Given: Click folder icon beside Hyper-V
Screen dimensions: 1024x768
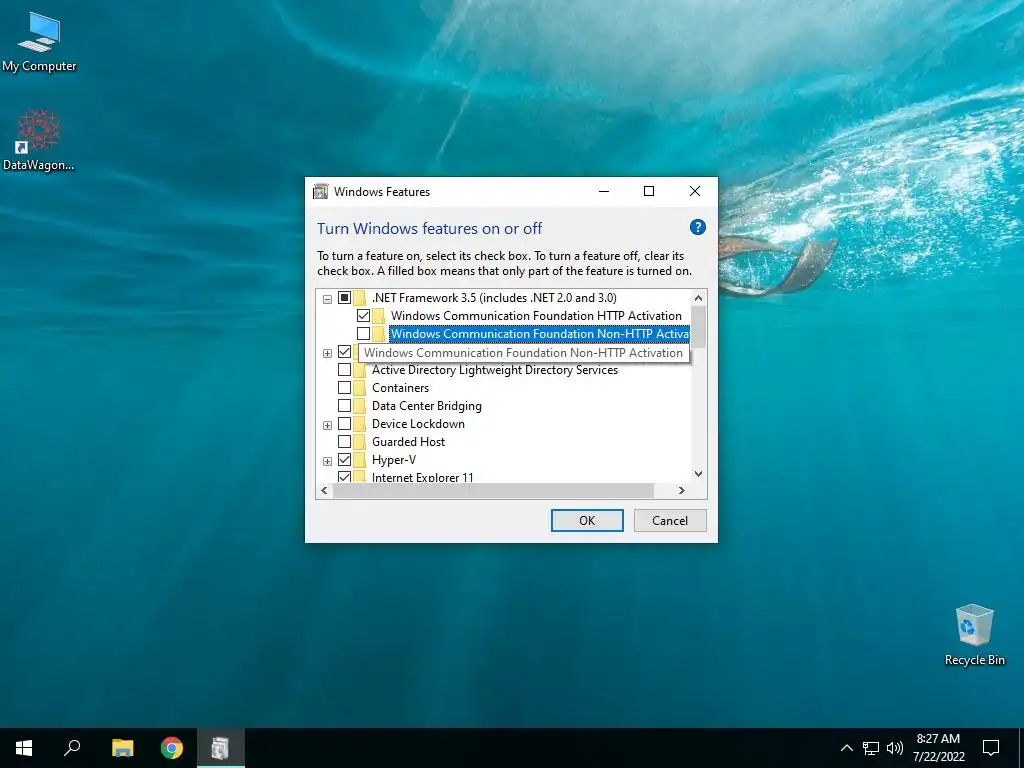Looking at the screenshot, I should 359,460.
